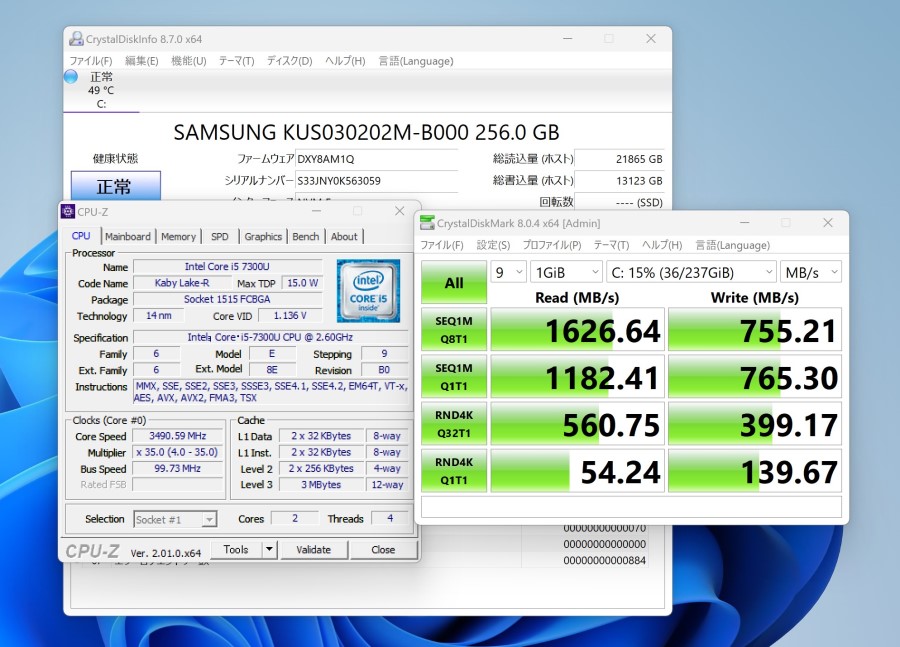The width and height of the screenshot is (900, 647).
Task: Open ファイル(F) menu in CrystalDiskMark
Action: [442, 245]
